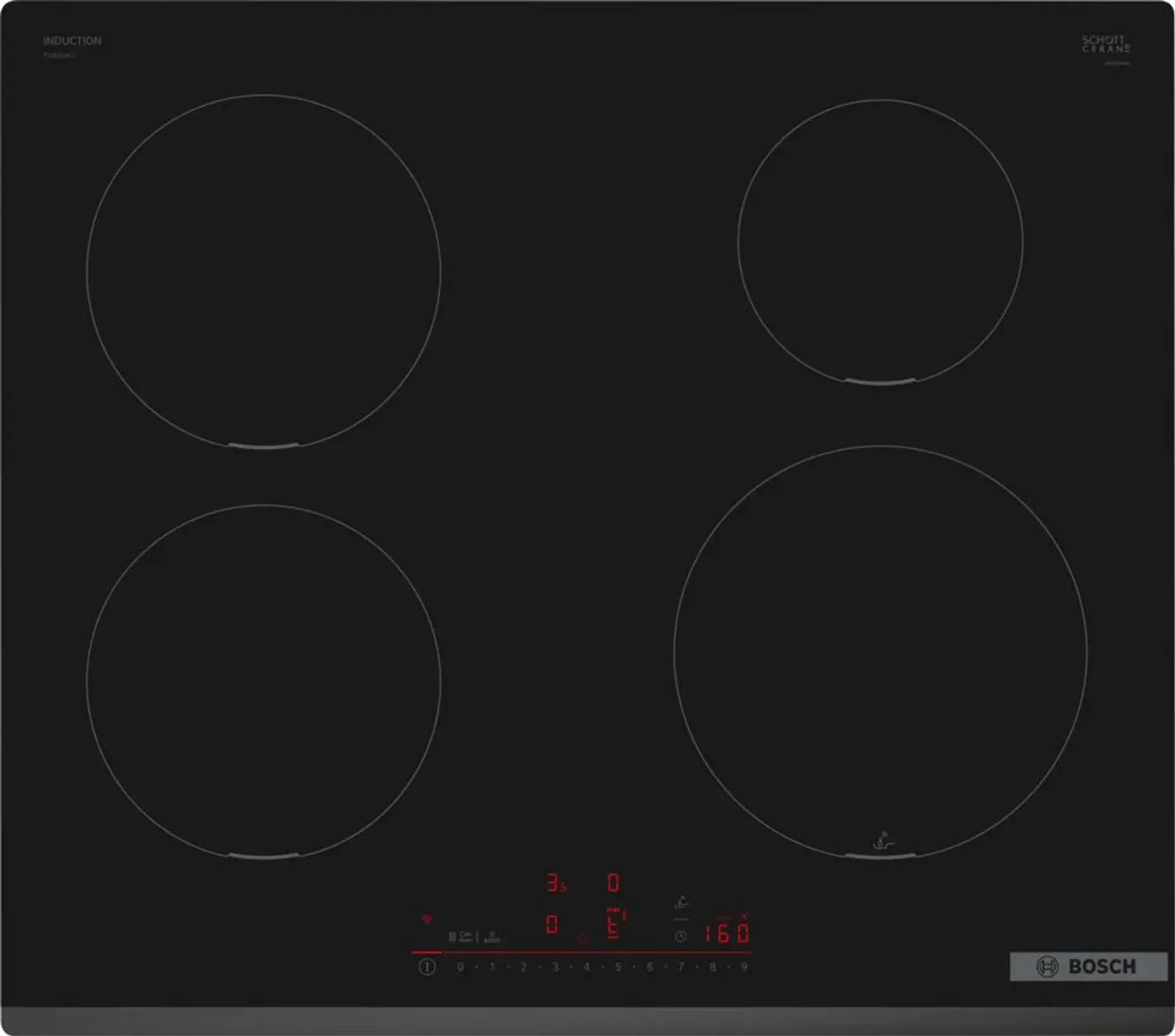Image resolution: width=1175 pixels, height=1036 pixels.
Task: Set power level 4 on the slider
Action: click(x=587, y=967)
